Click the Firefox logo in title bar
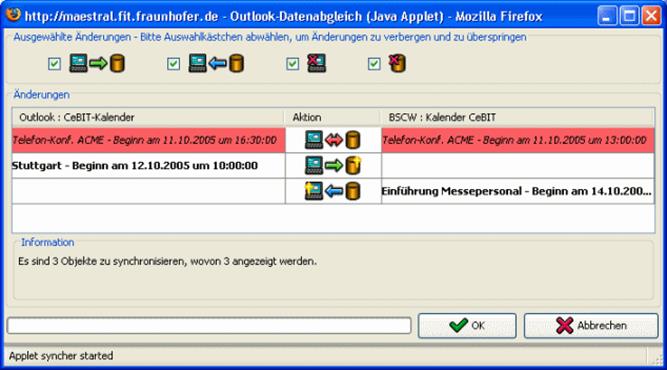The width and height of the screenshot is (667, 370). point(14,15)
